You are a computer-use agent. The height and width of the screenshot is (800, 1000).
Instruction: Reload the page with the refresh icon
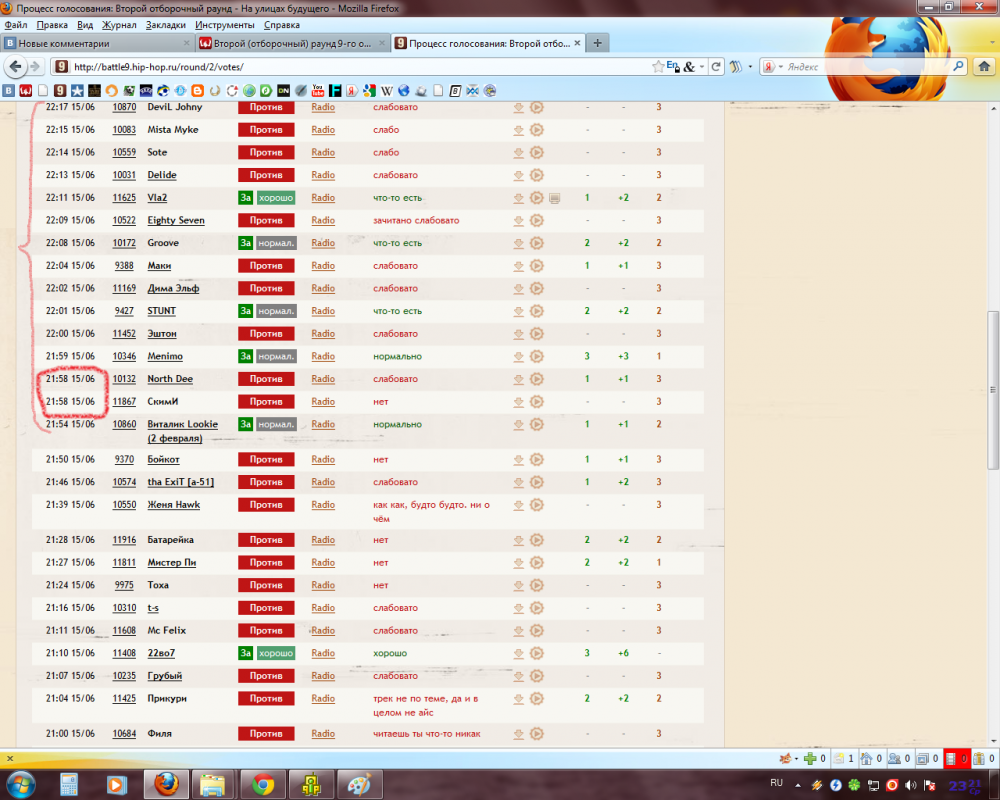pyautogui.click(x=717, y=67)
